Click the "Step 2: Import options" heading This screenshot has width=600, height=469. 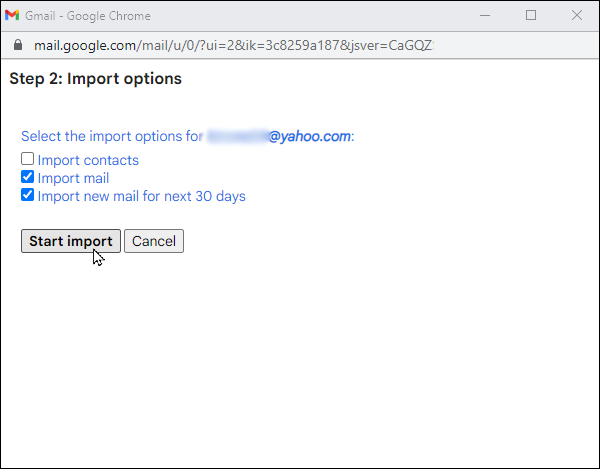[95, 79]
